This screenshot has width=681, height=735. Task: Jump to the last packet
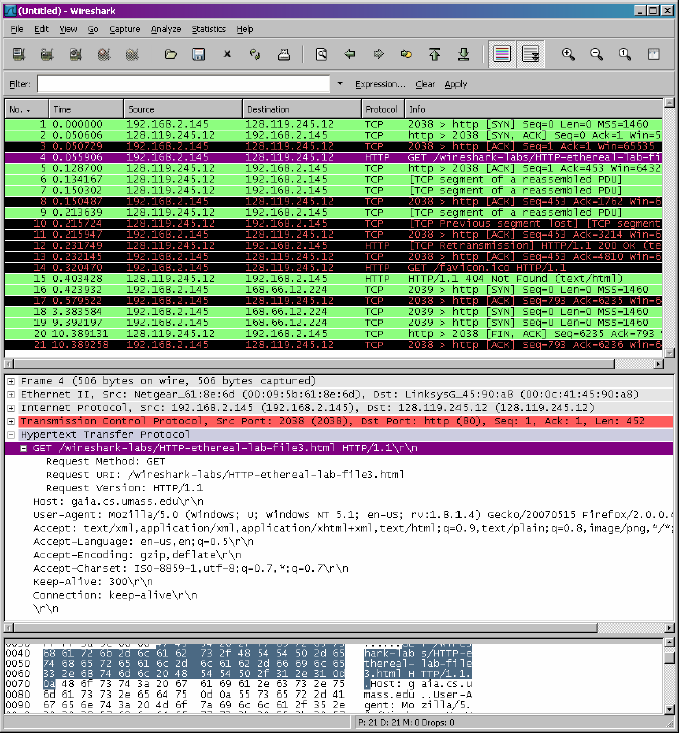tap(464, 54)
